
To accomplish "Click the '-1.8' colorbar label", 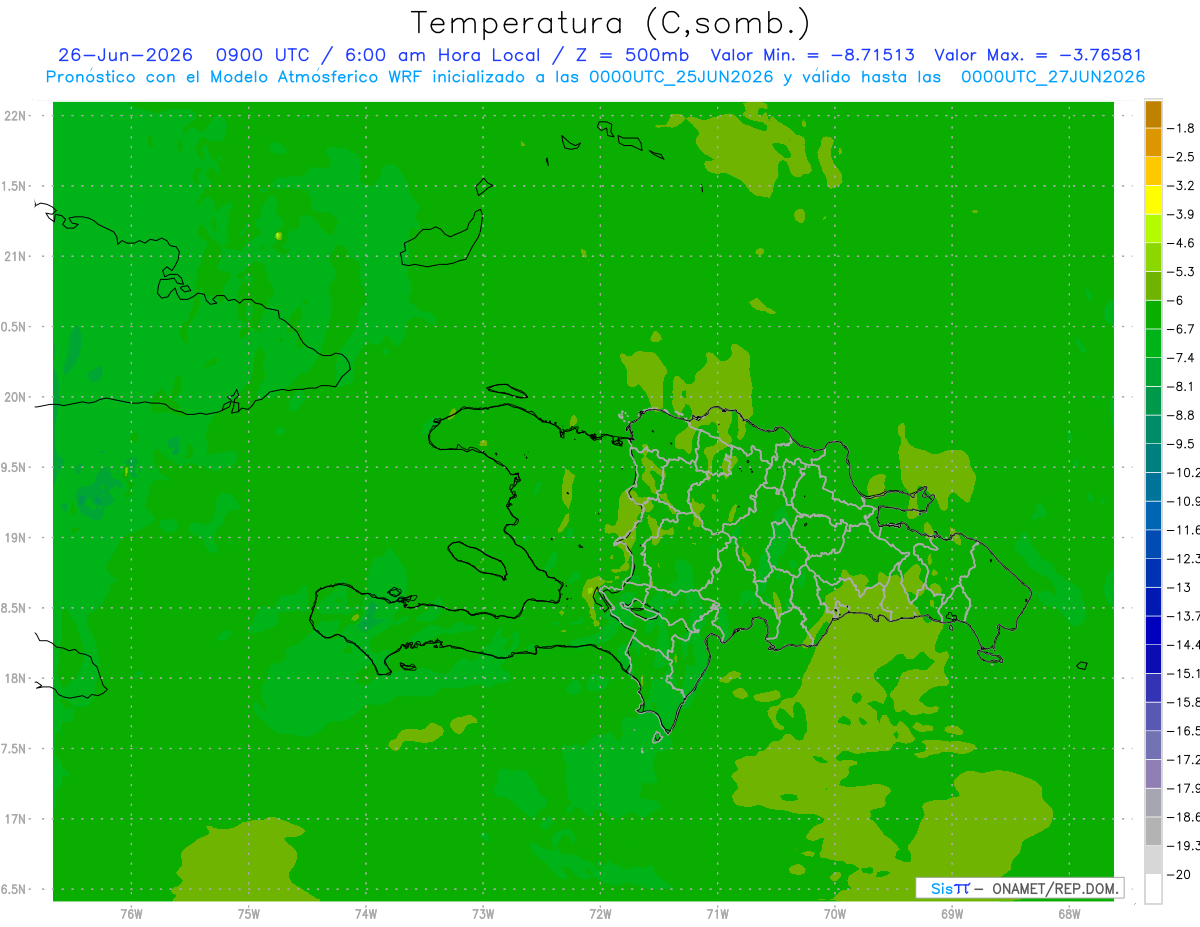I will tap(1182, 128).
